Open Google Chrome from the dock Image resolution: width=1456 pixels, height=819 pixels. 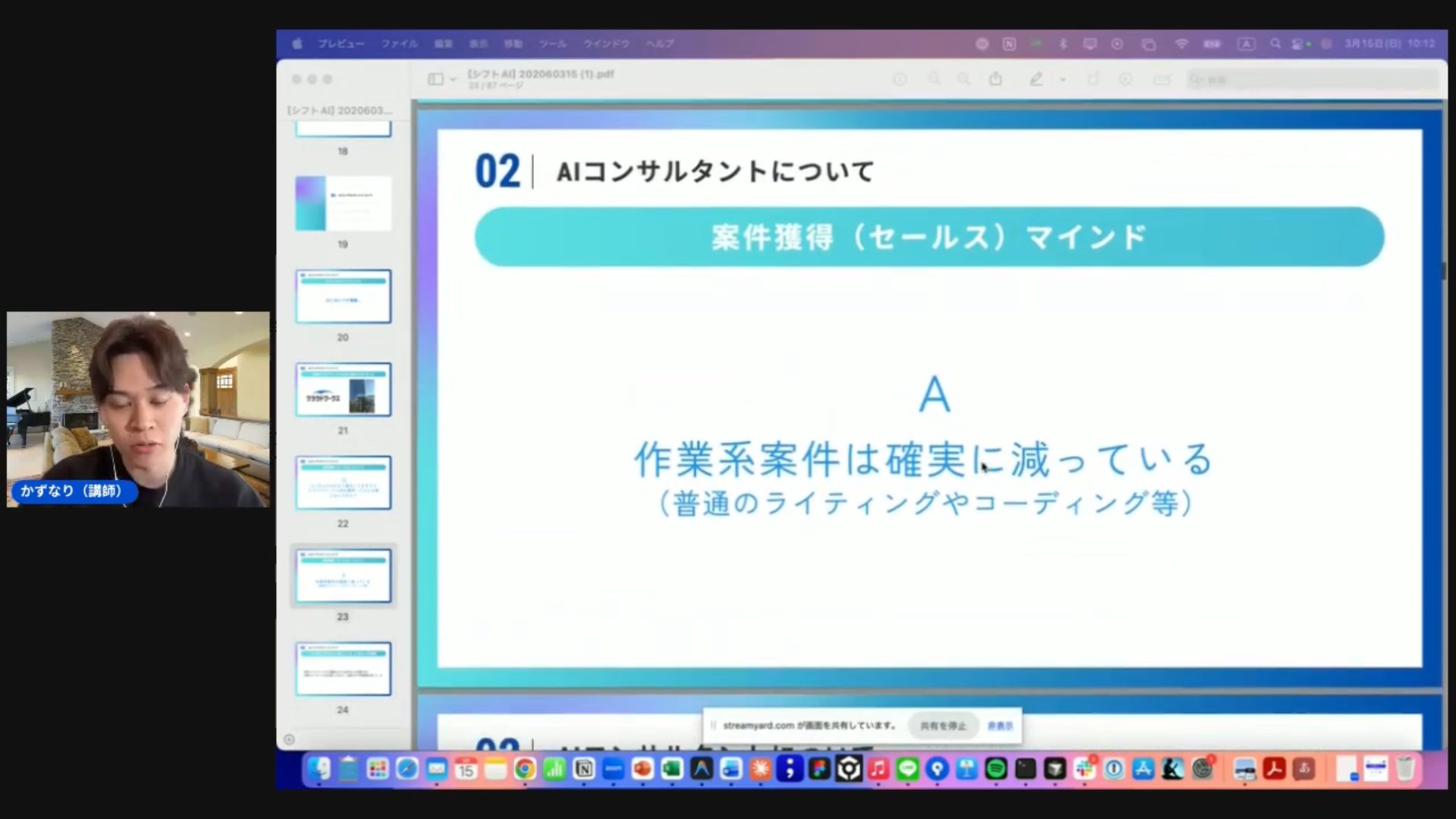tap(524, 770)
